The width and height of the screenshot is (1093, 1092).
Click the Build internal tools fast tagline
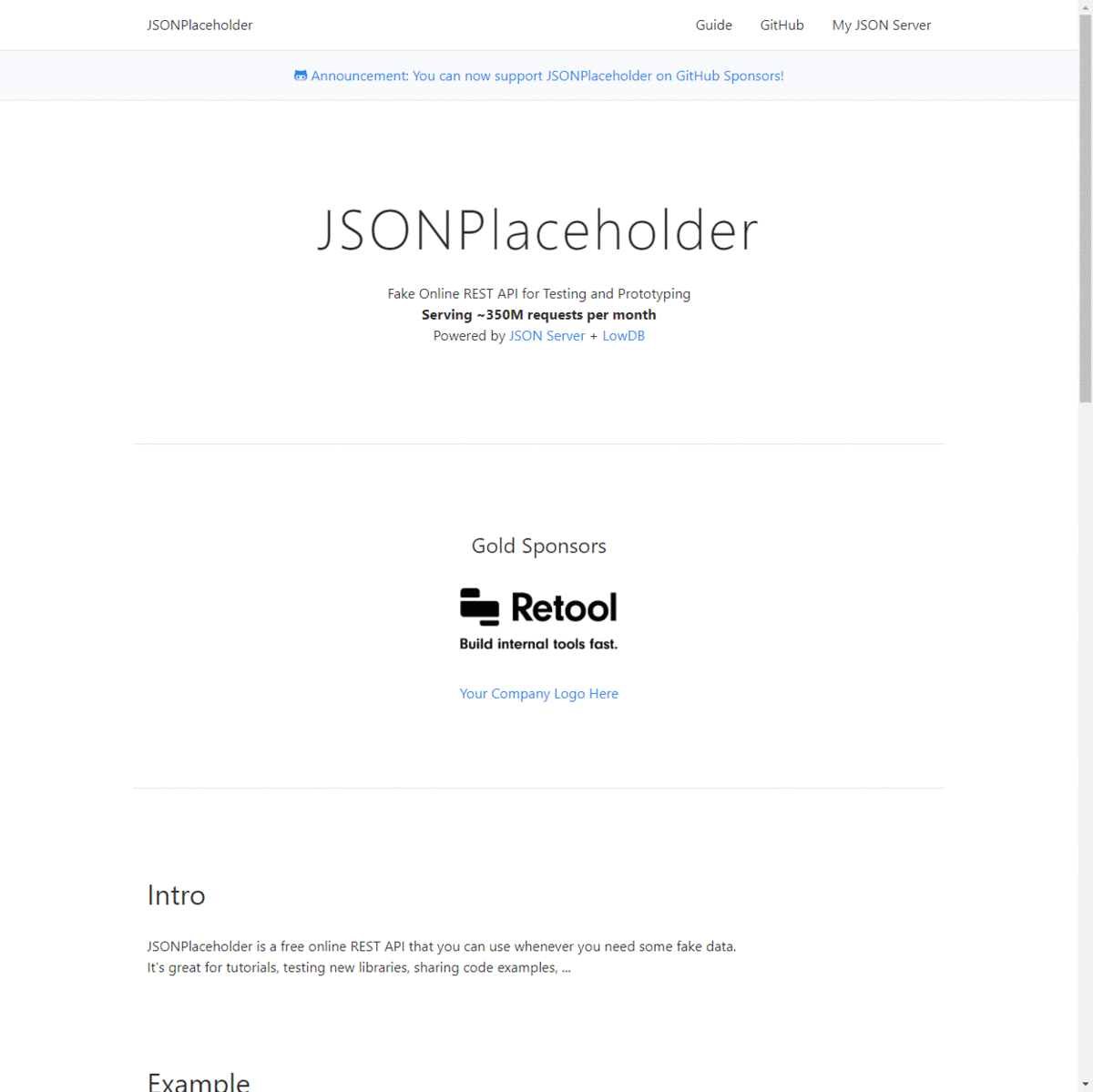(538, 644)
